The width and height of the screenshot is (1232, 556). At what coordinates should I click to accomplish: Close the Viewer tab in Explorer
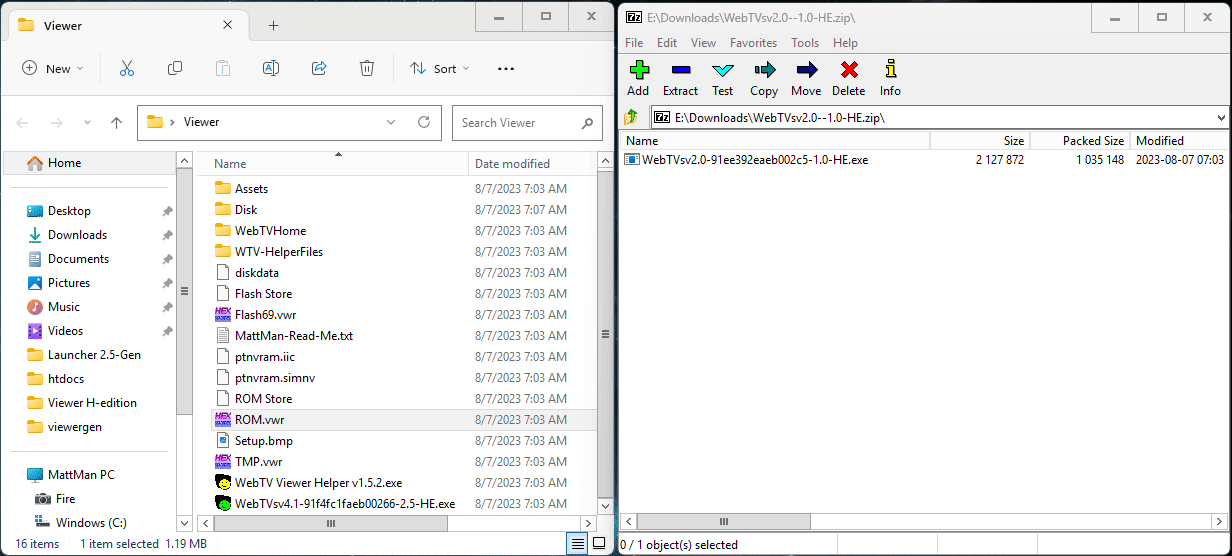[229, 25]
